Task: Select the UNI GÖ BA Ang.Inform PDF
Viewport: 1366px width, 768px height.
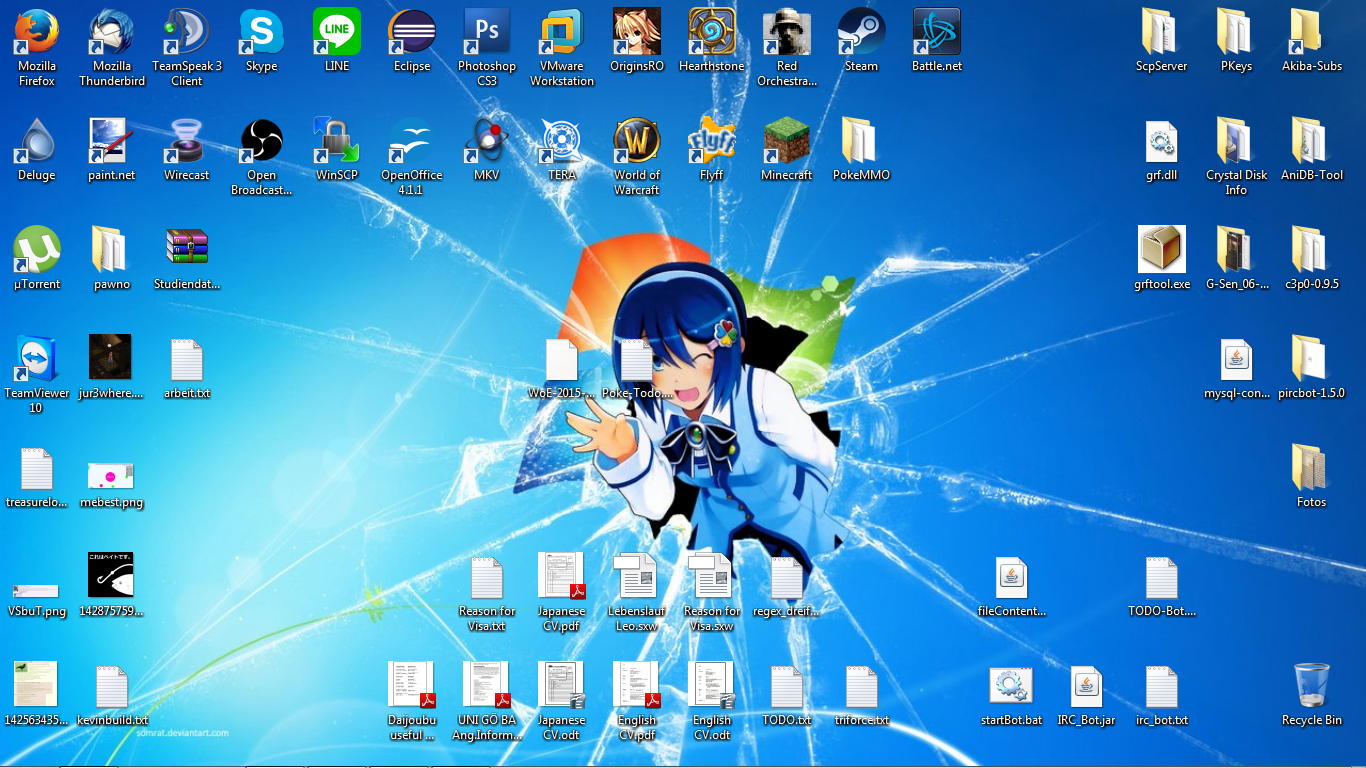Action: coord(487,687)
